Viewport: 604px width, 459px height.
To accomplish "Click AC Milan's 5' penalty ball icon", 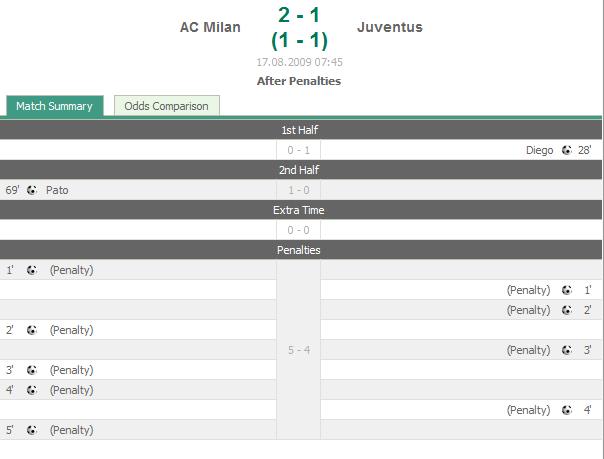I will point(32,430).
